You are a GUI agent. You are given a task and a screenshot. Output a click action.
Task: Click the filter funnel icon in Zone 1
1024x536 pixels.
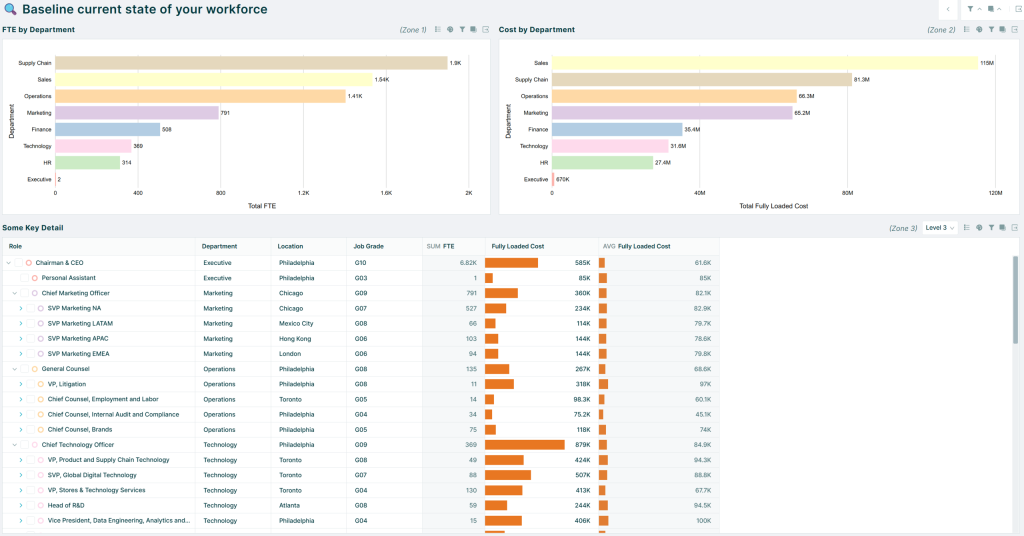(x=462, y=29)
